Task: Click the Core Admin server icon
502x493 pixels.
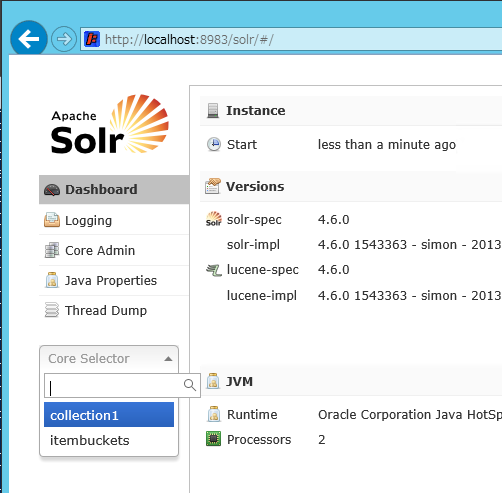Action: 52,250
